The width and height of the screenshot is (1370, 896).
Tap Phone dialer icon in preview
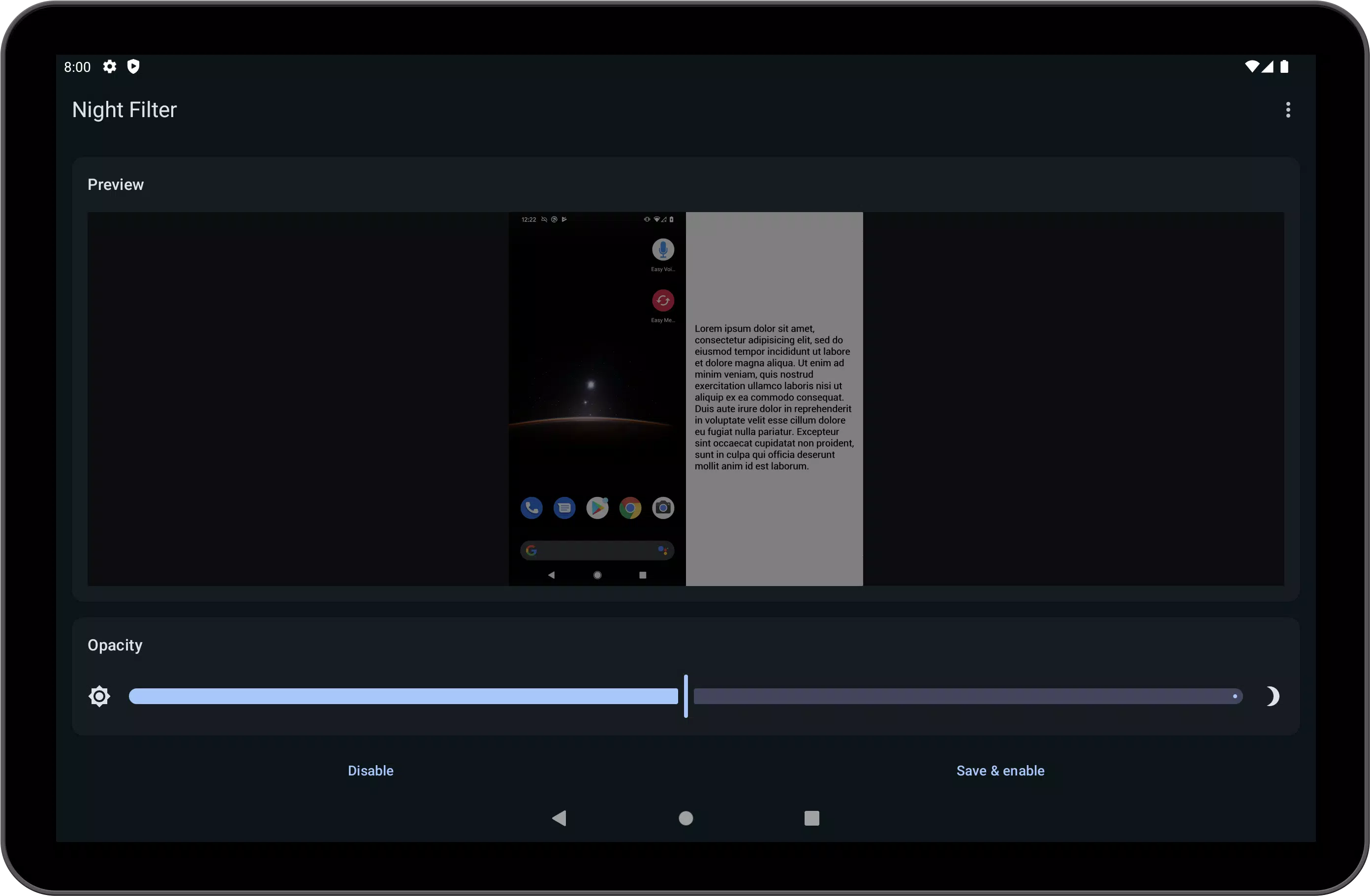pos(531,508)
